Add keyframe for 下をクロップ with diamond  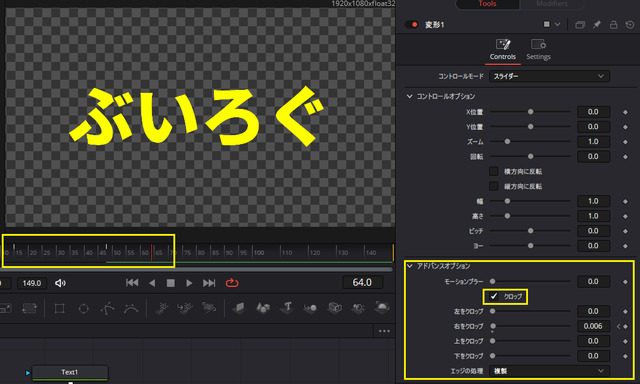click(x=625, y=356)
